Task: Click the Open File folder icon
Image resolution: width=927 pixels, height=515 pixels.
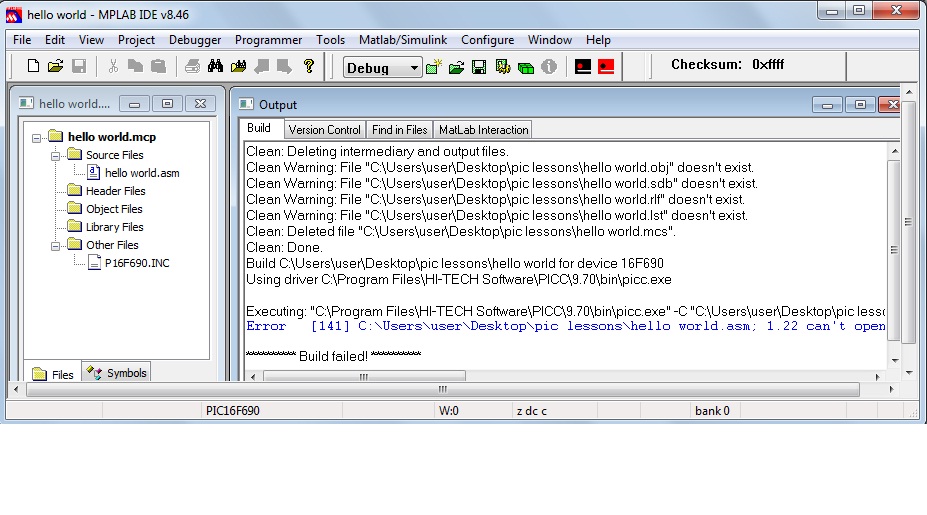Action: coord(56,66)
